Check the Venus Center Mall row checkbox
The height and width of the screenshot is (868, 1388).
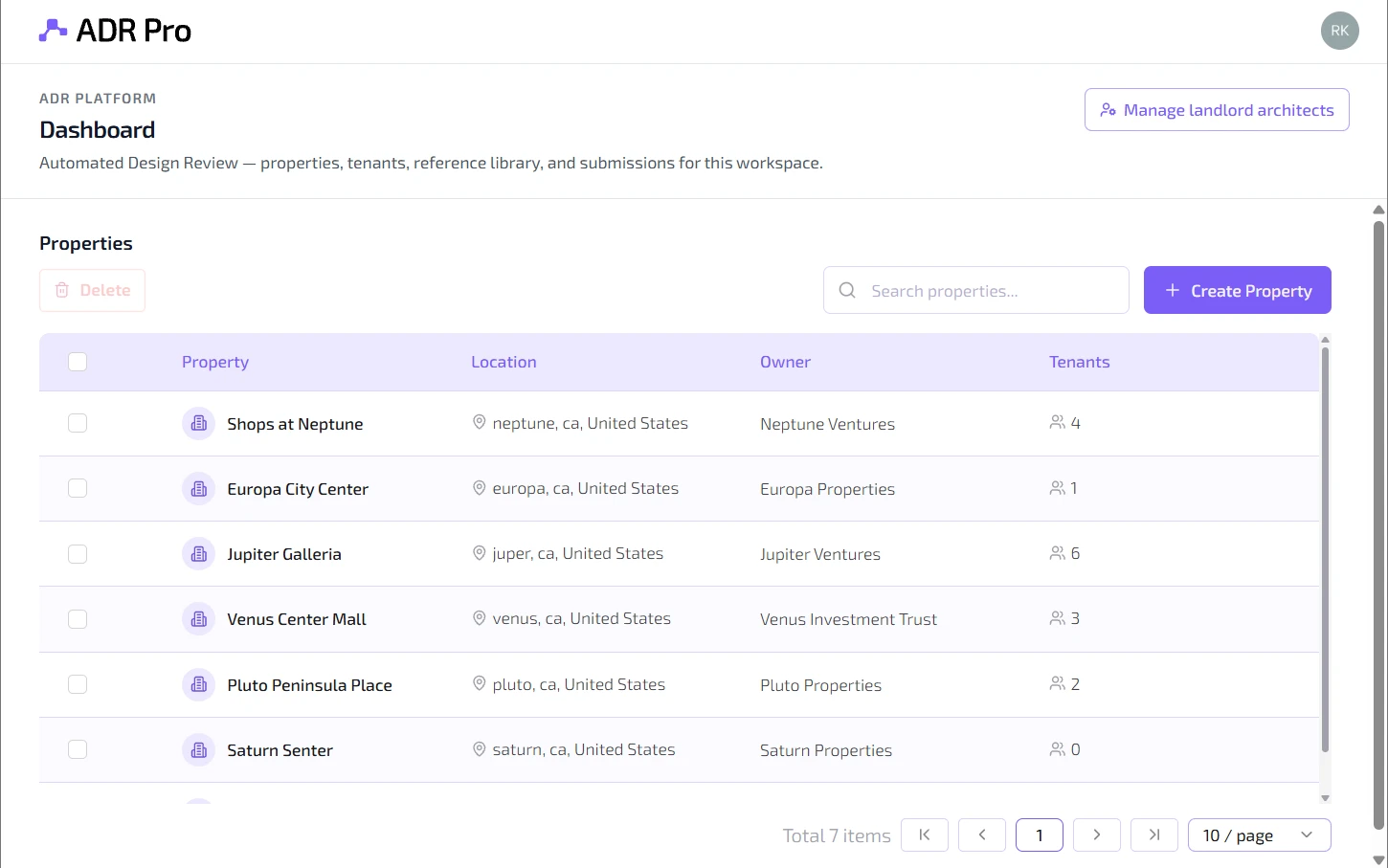click(78, 619)
